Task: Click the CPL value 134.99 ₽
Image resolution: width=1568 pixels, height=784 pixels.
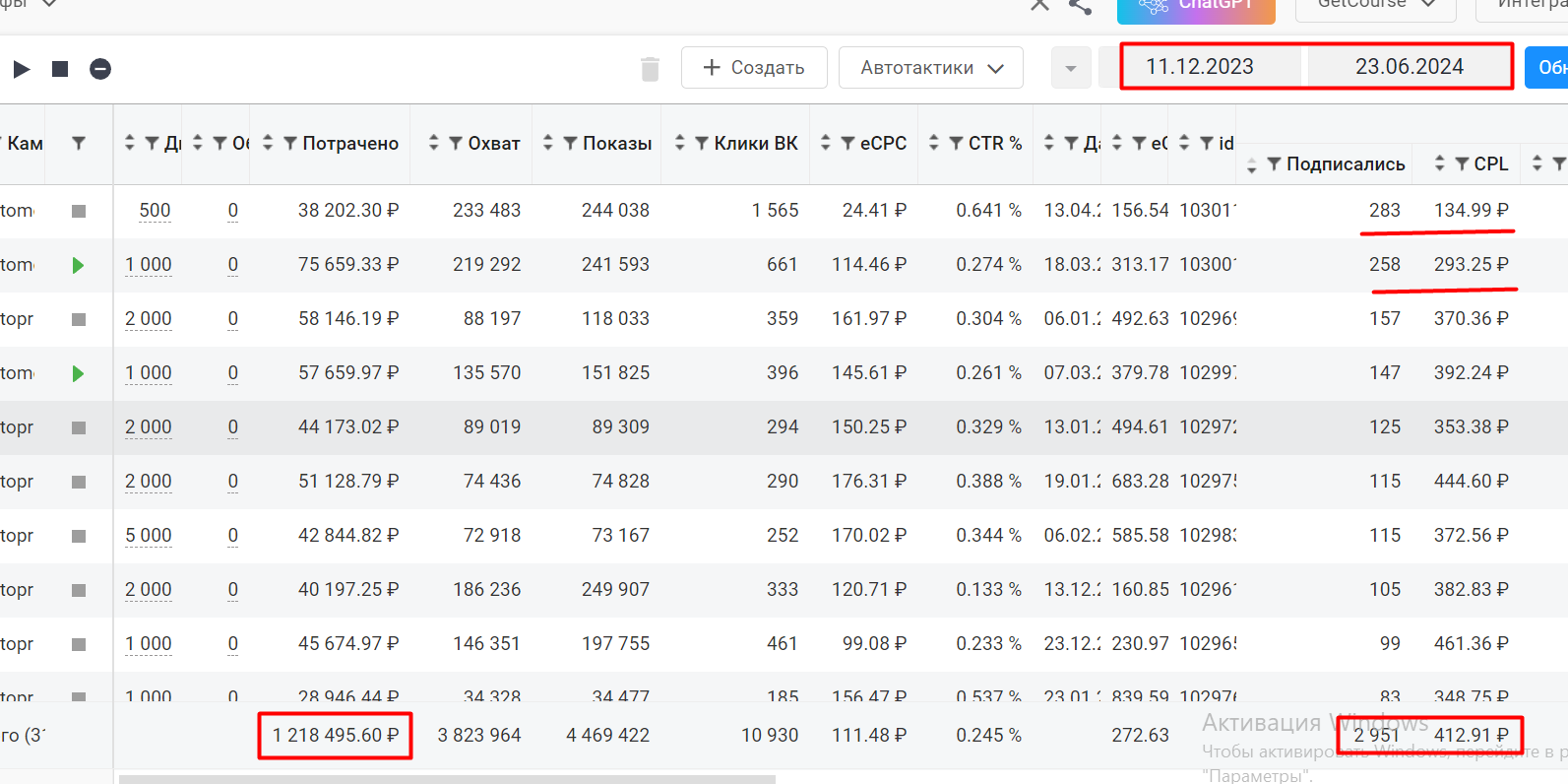Action: pyautogui.click(x=1471, y=211)
